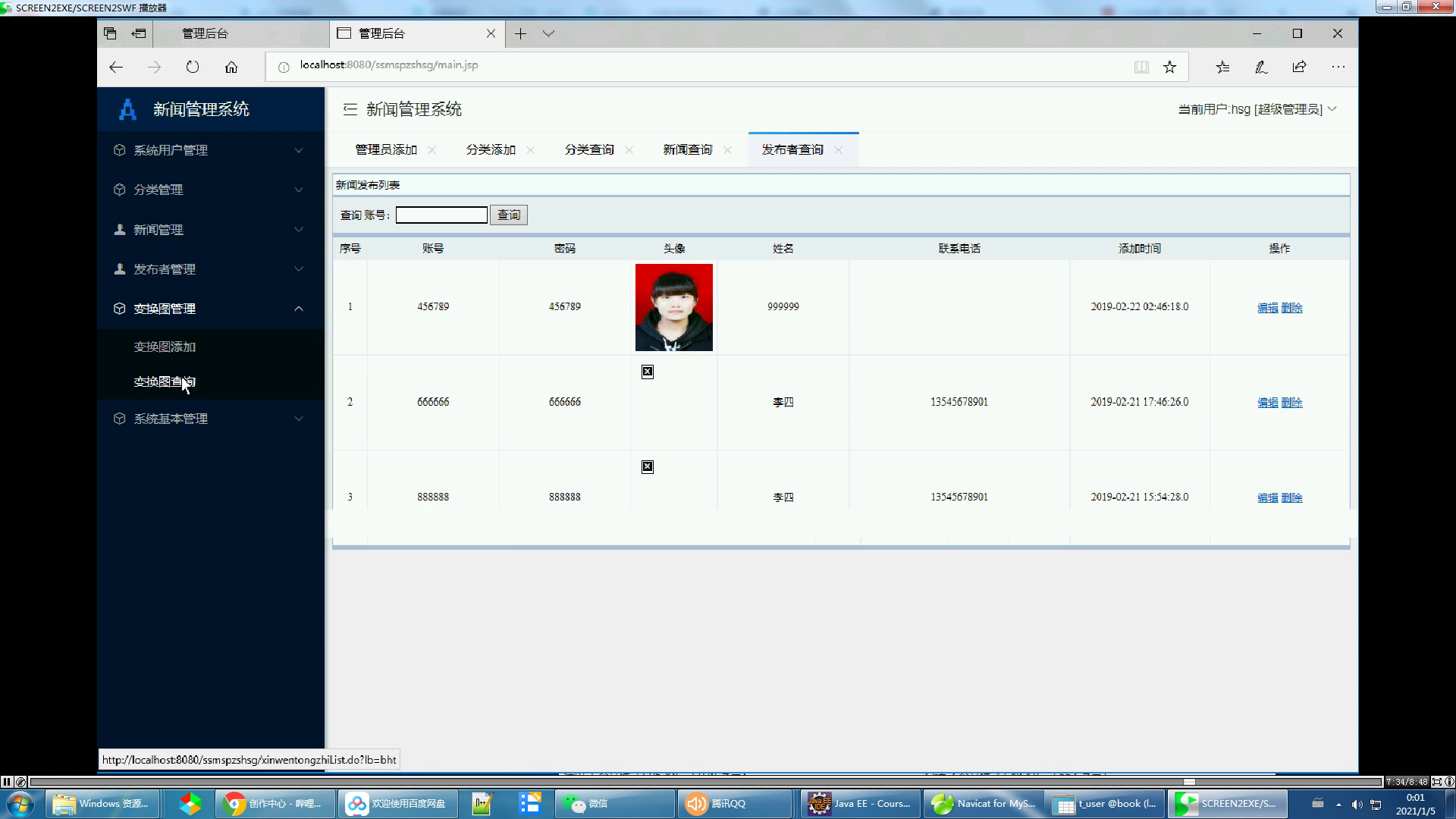Viewport: 1456px width, 819px height.
Task: Click the player progress seek bar
Action: coord(705,782)
